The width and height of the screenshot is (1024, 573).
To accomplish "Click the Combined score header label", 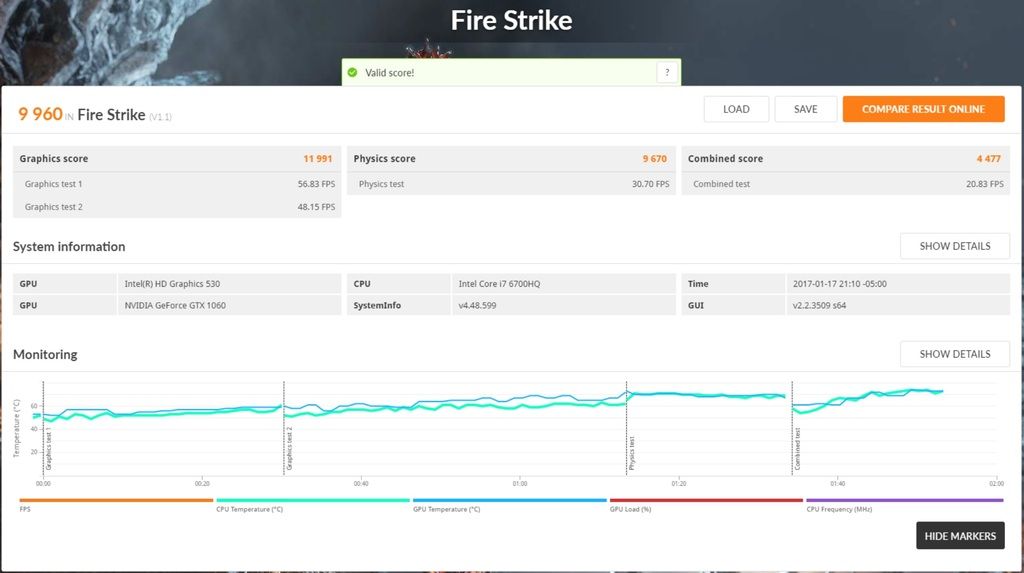I will click(725, 159).
